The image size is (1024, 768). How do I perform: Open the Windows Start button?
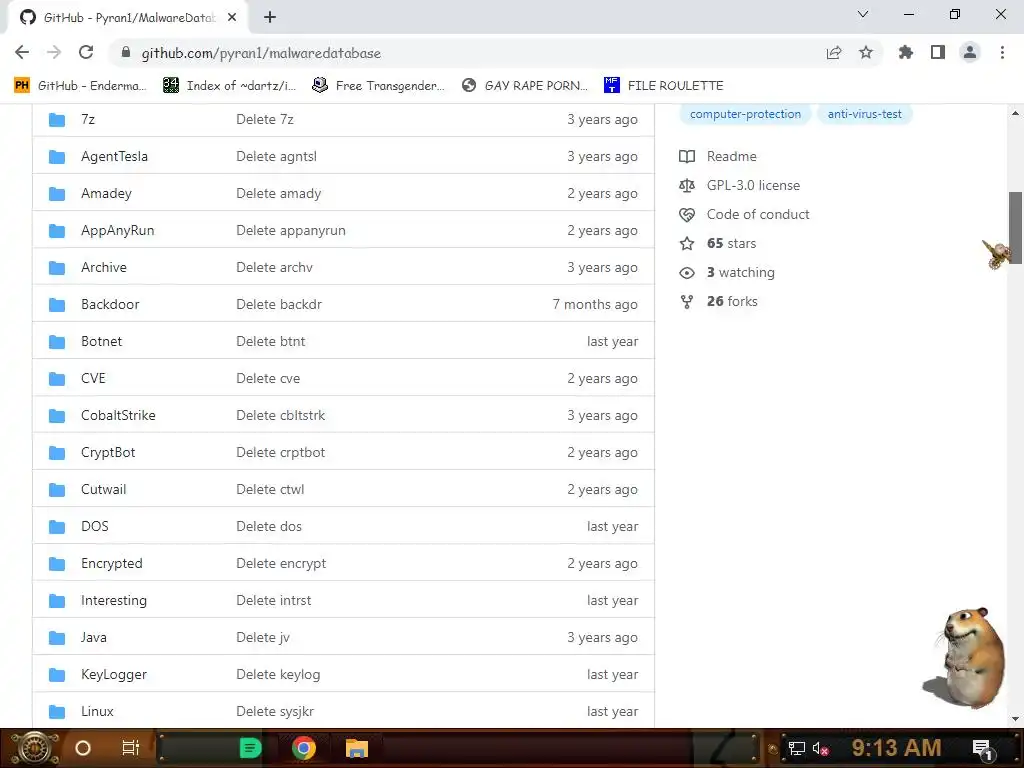point(35,748)
